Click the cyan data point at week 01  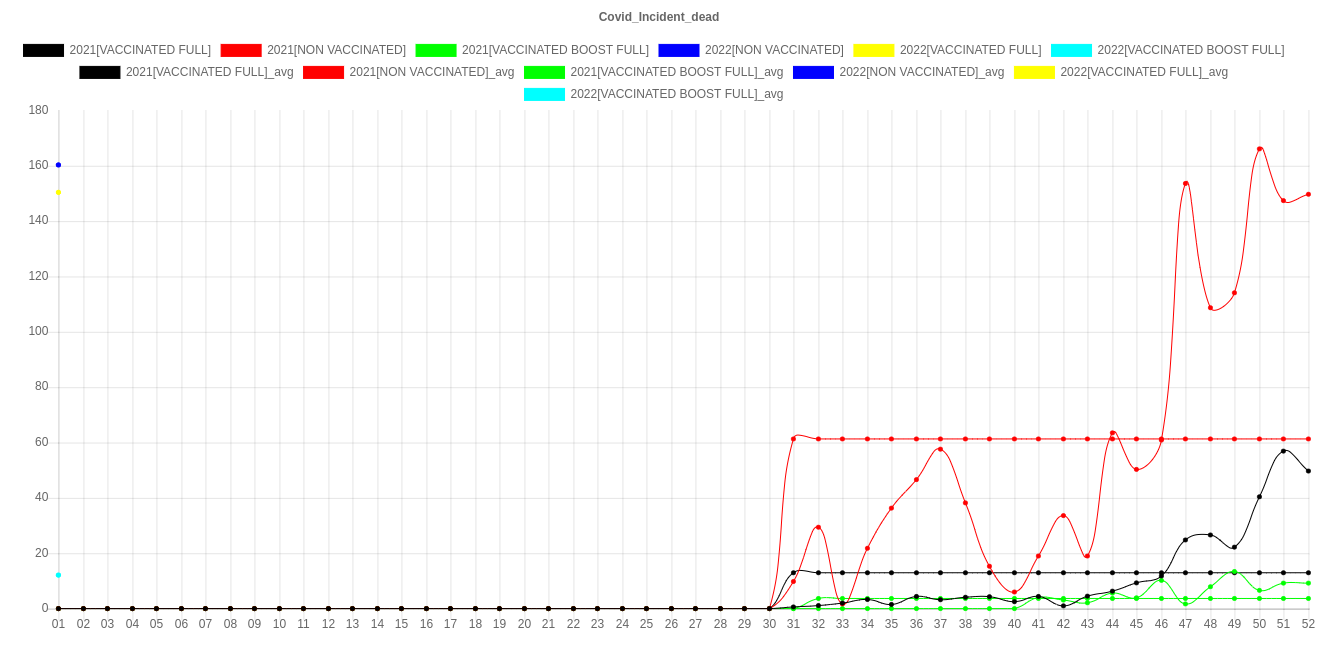pos(58,575)
